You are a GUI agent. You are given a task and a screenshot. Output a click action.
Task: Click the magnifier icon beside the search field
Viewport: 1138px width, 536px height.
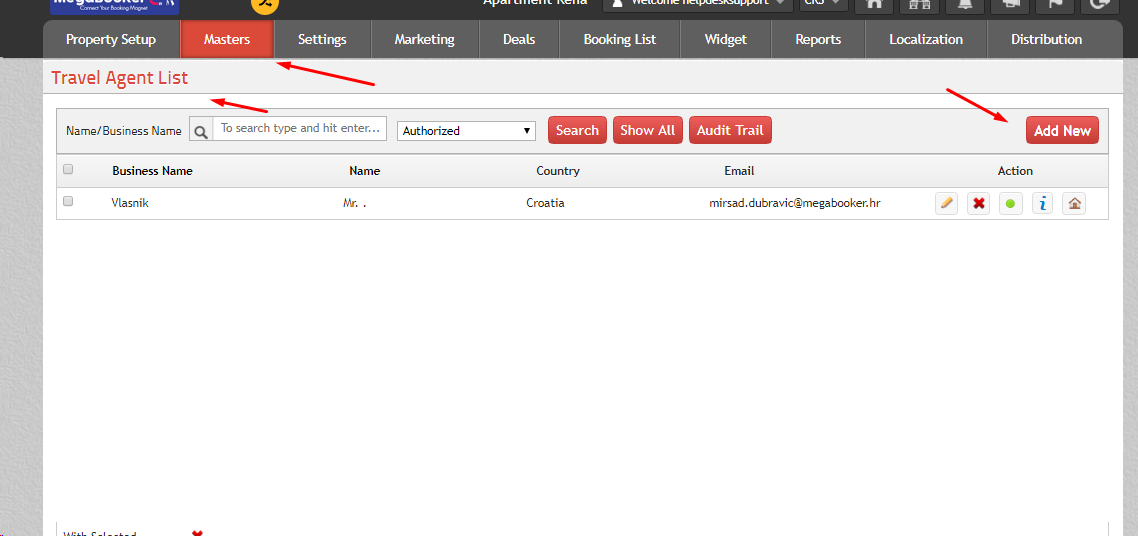tap(201, 129)
